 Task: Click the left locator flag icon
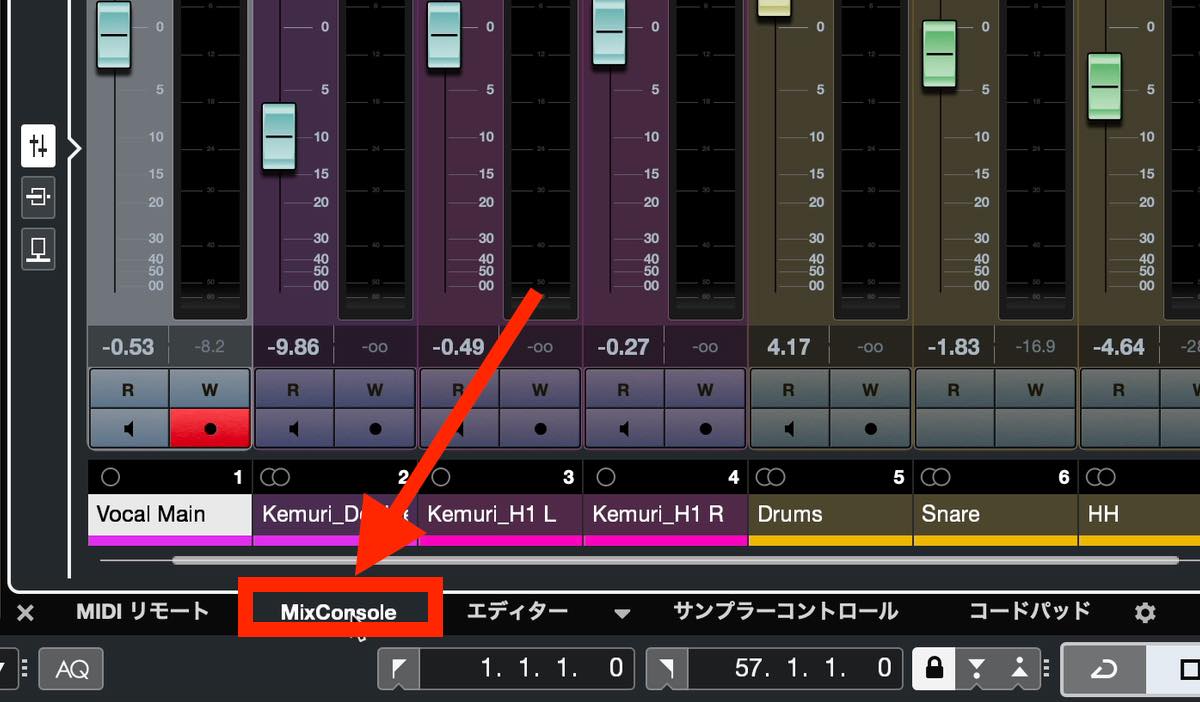click(x=399, y=668)
